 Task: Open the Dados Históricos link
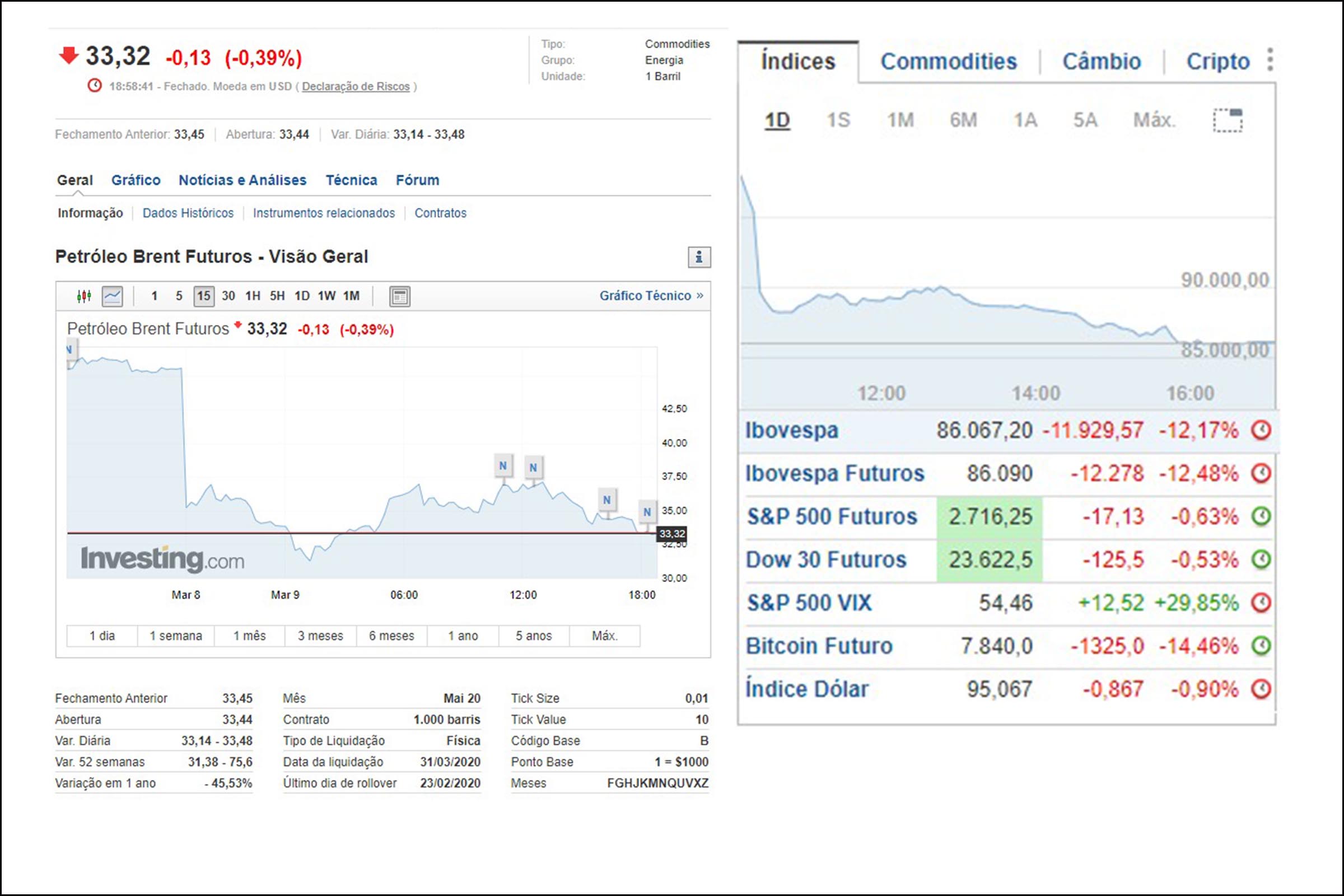(x=188, y=213)
